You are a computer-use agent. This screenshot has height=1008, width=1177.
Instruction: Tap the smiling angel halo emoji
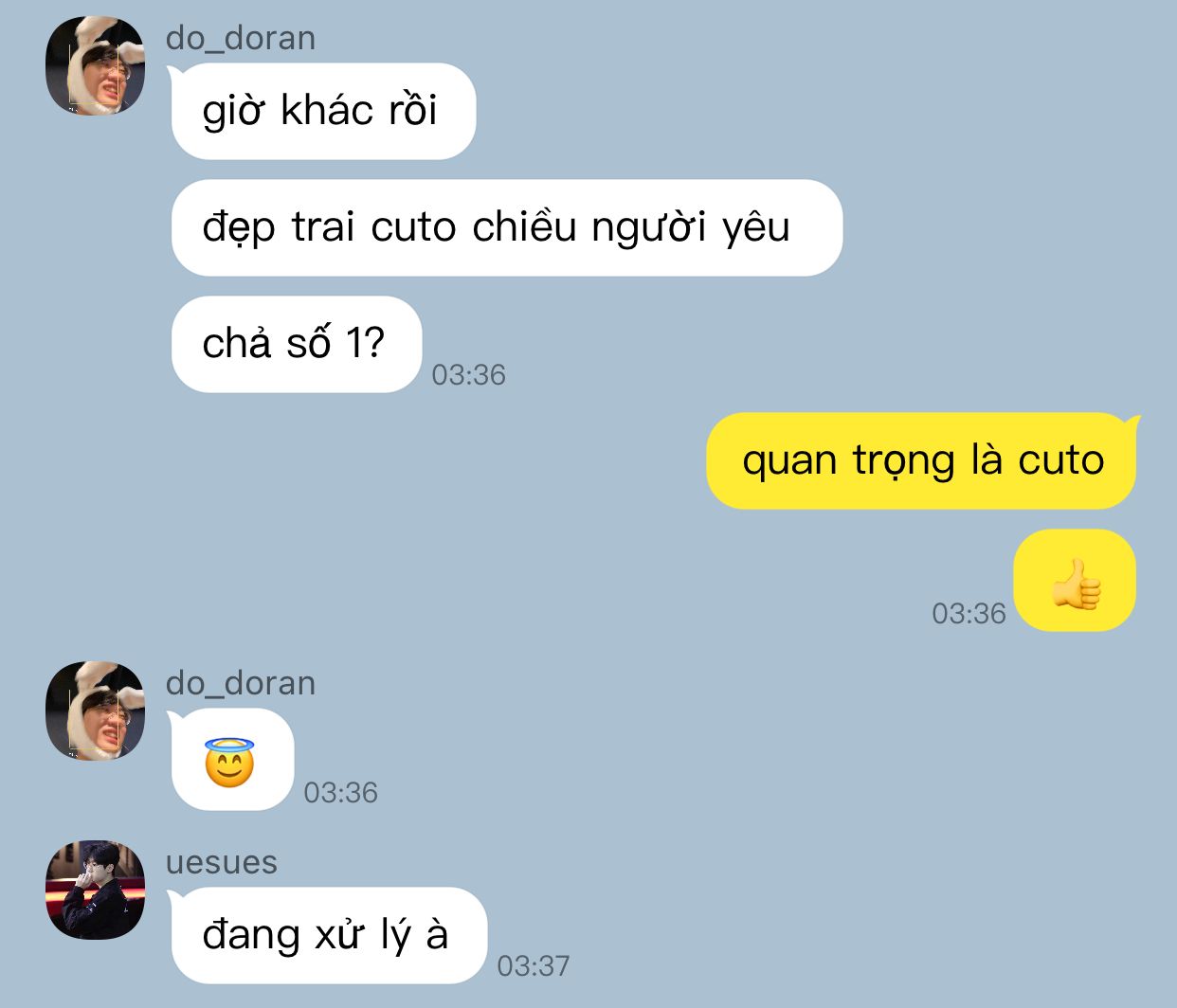click(x=229, y=763)
